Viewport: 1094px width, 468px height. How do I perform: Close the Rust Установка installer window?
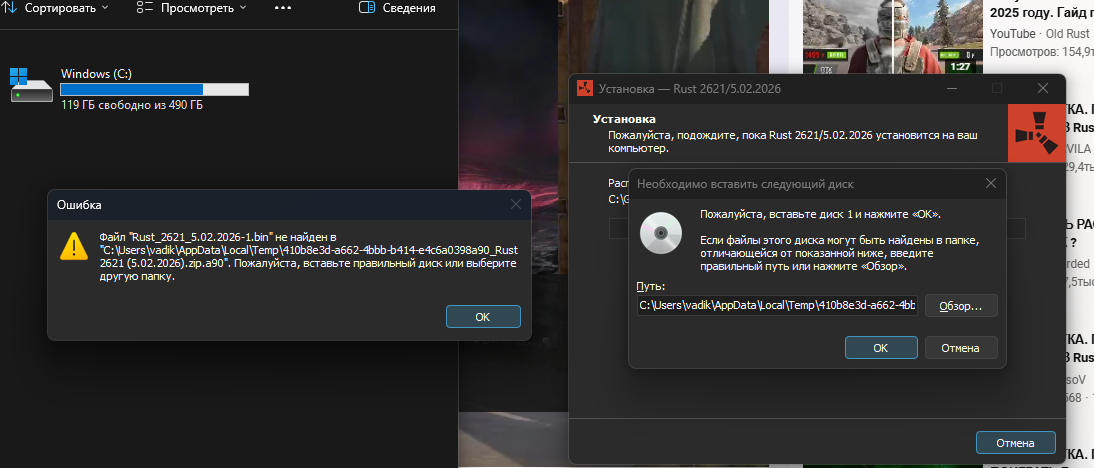[x=1041, y=89]
